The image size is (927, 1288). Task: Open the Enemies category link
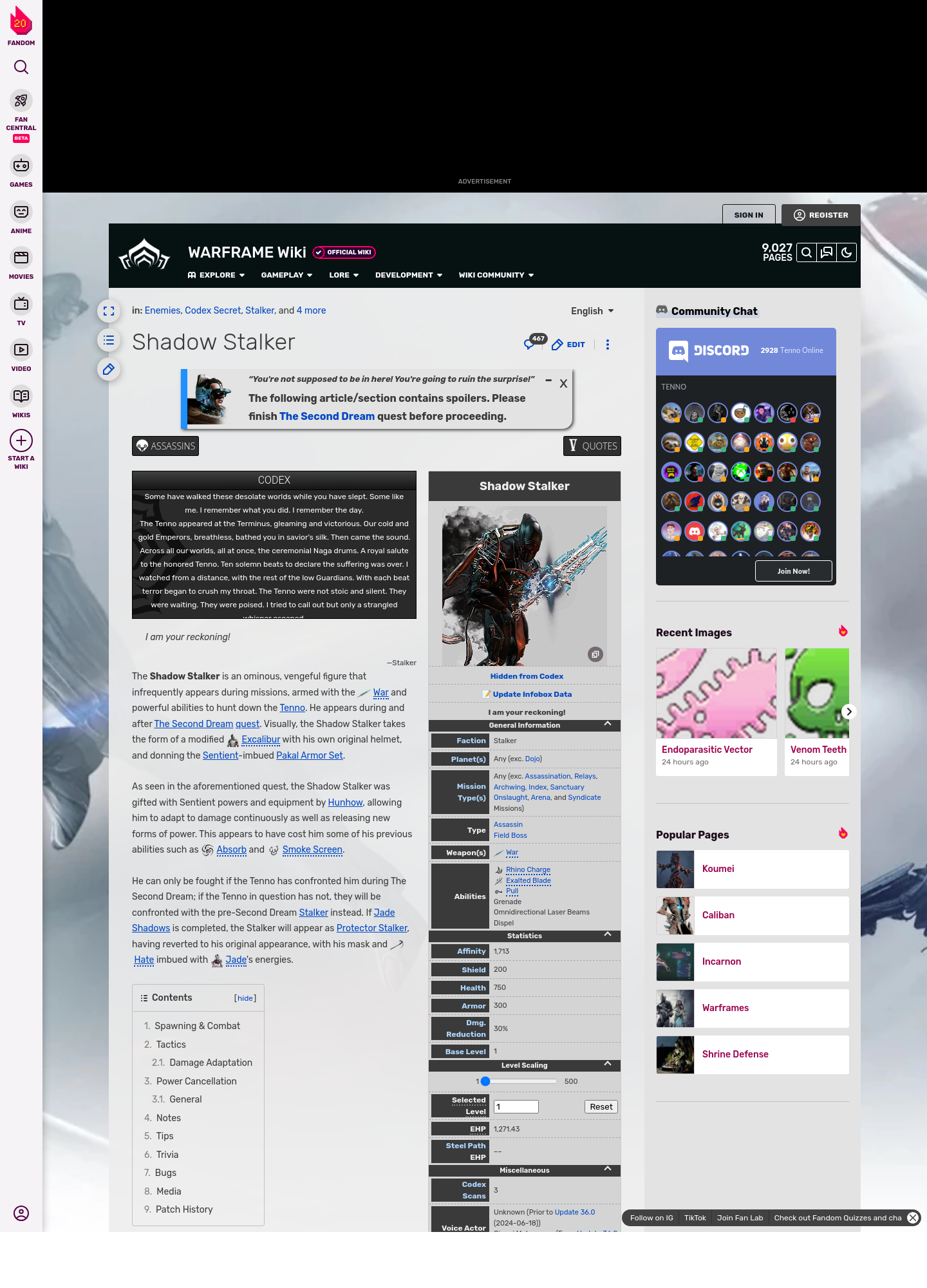(x=162, y=310)
